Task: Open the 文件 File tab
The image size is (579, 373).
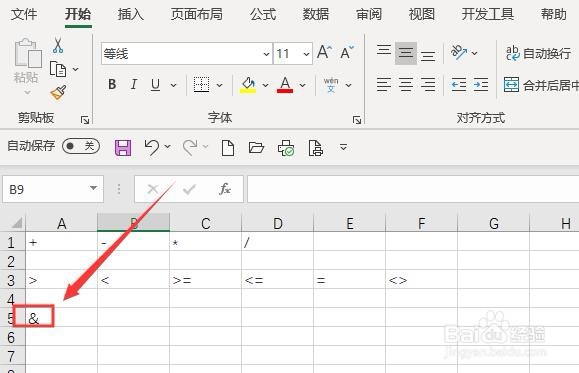Action: pos(24,14)
